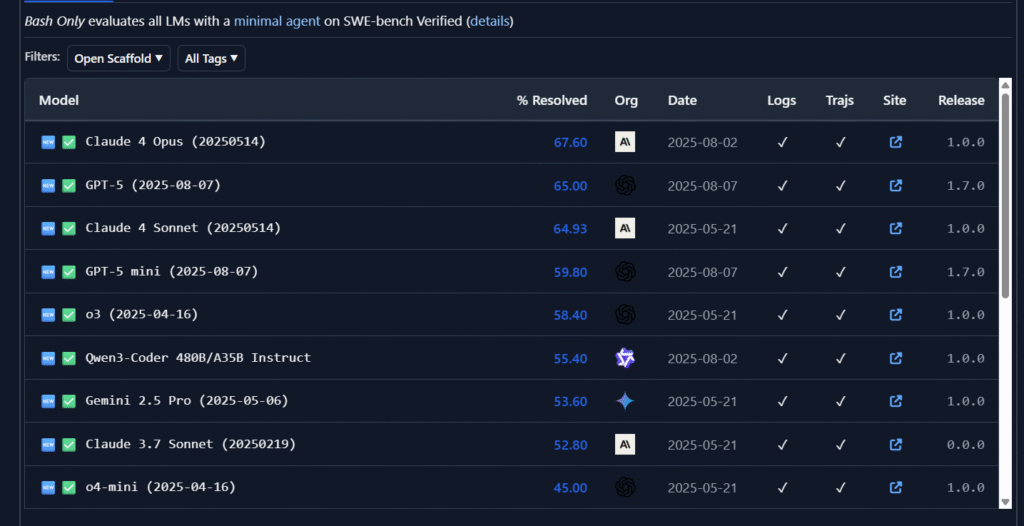The height and width of the screenshot is (526, 1024).
Task: Open site link for GPT-5 mini
Action: pyautogui.click(x=895, y=271)
